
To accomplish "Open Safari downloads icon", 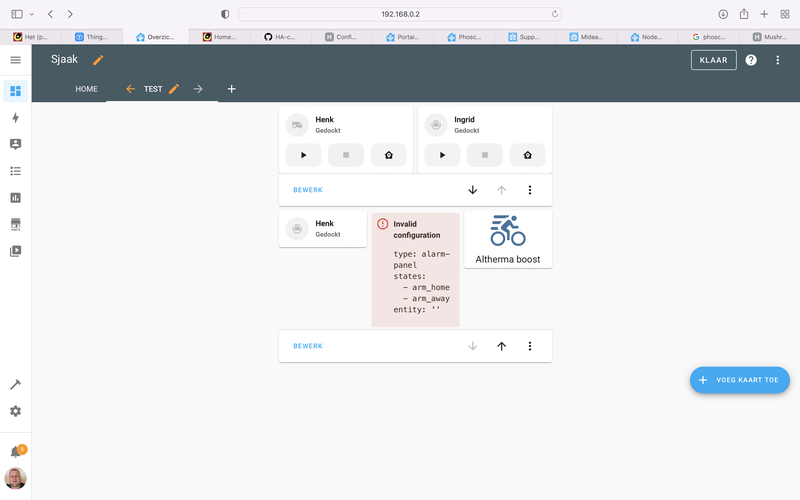I will (x=723, y=14).
